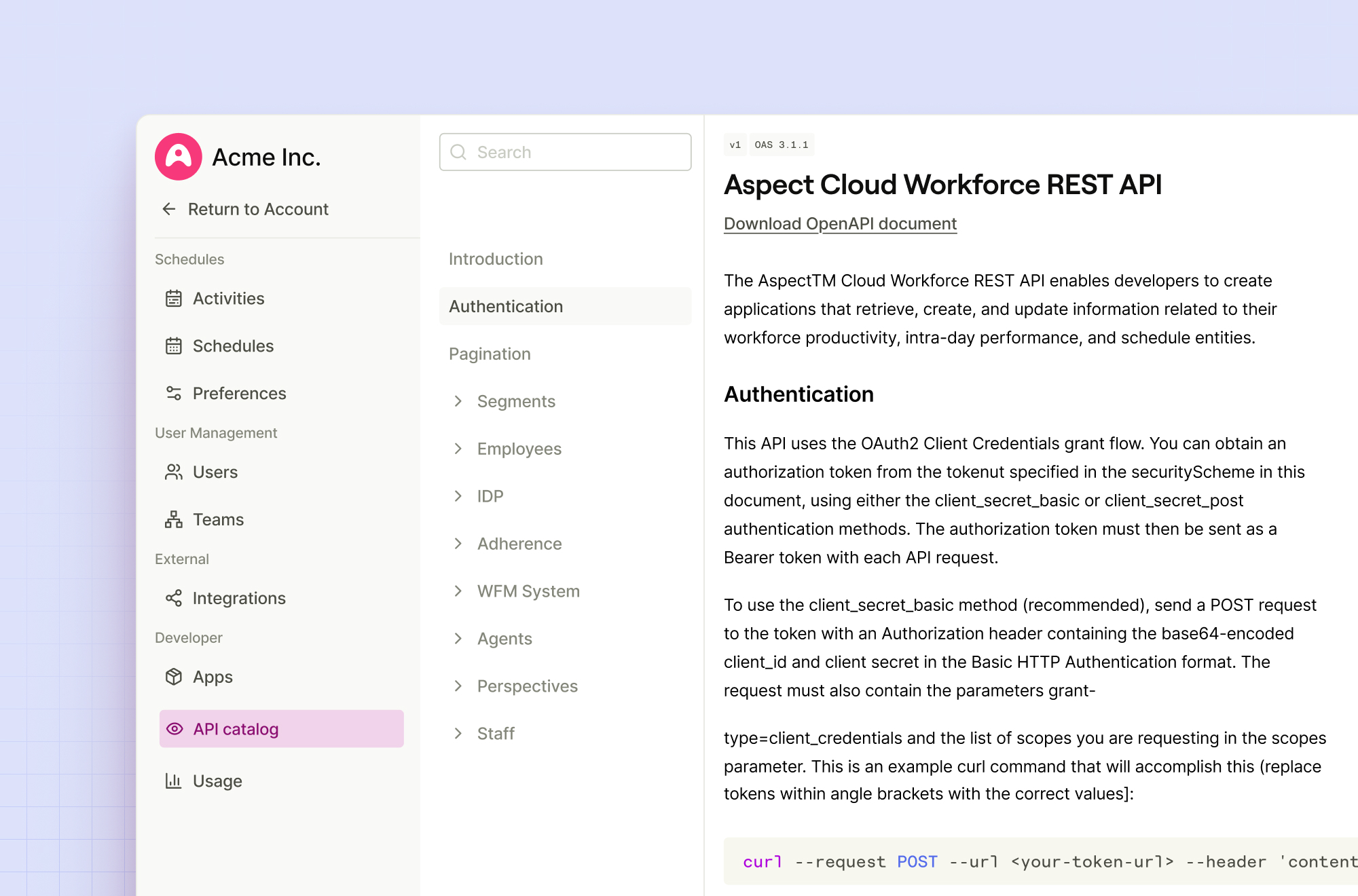
Task: Click the Apps box icon
Action: click(x=174, y=677)
